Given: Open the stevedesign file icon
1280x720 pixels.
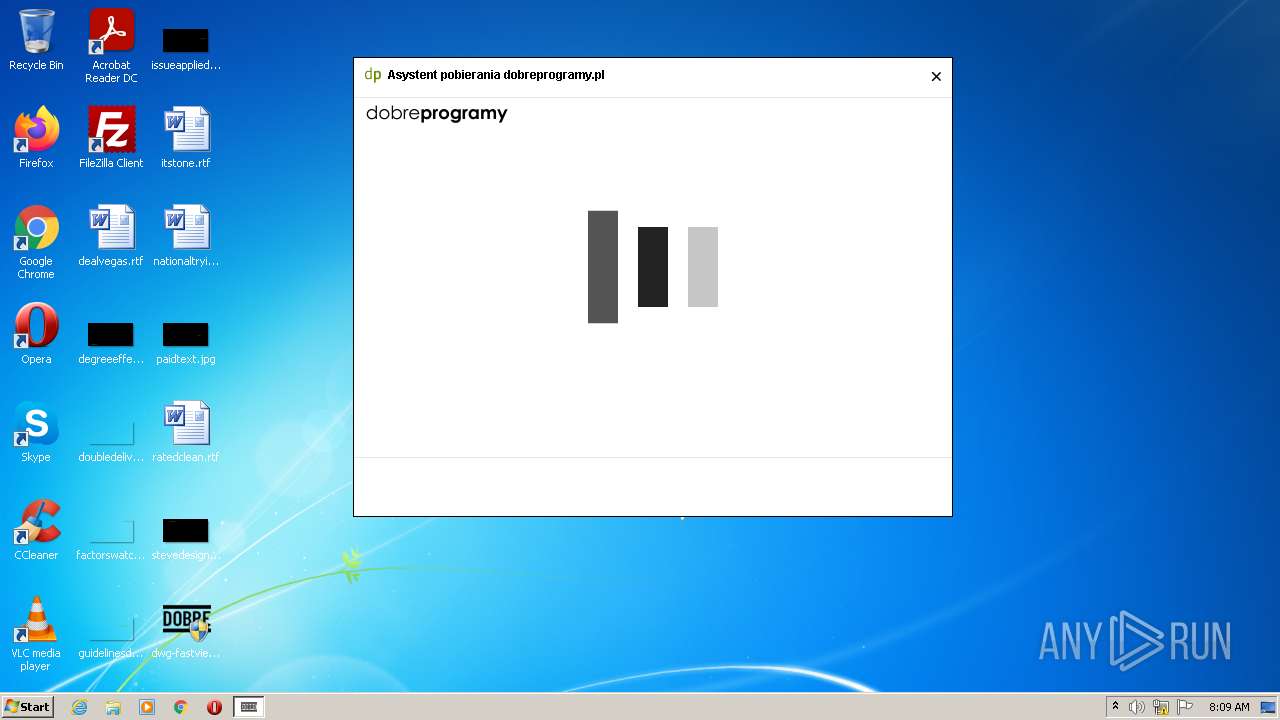Looking at the screenshot, I should [x=186, y=538].
